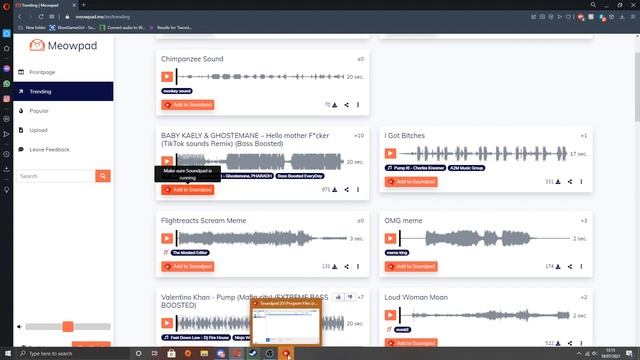Open the page vertical scrollbar thumb
Viewport: 640px width, 360px height.
tap(637, 87)
